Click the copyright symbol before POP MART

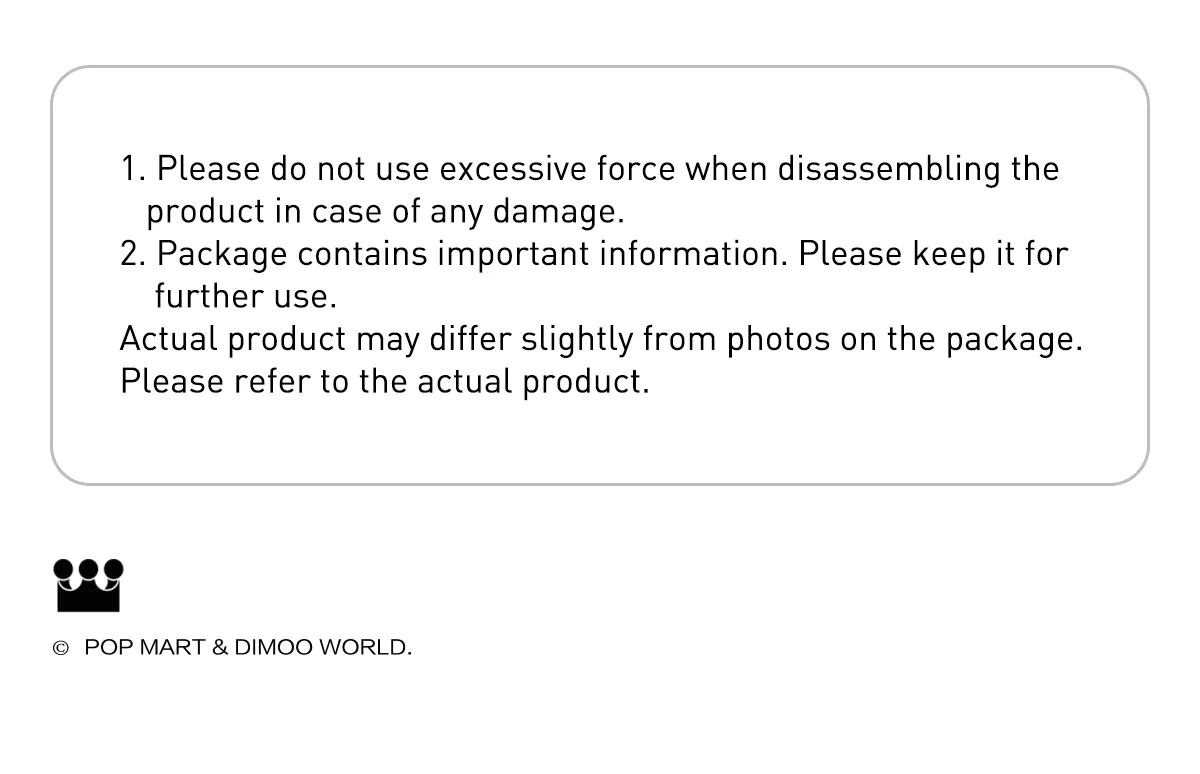[61, 648]
